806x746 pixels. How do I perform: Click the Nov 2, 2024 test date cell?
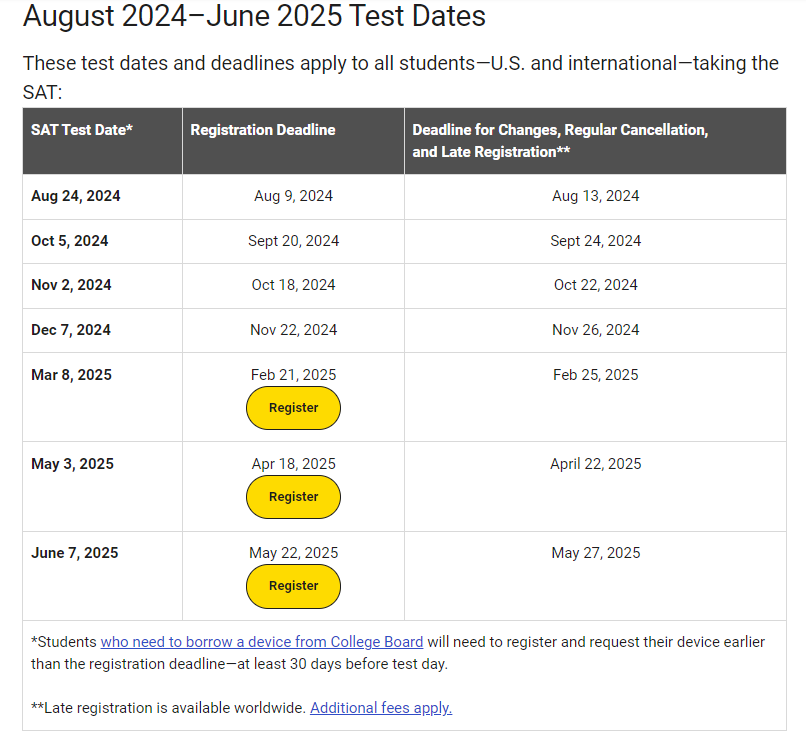pyautogui.click(x=71, y=285)
